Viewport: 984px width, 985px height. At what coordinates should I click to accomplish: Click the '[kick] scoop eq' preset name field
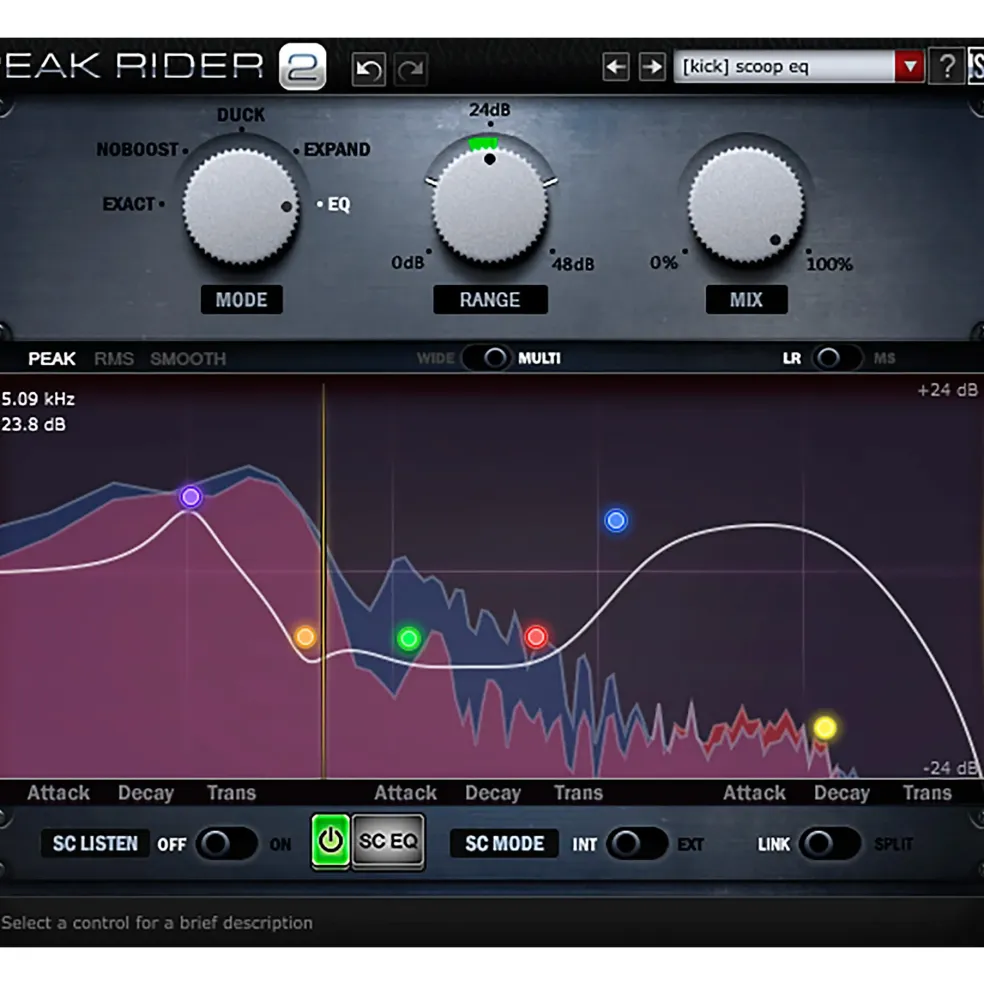784,67
